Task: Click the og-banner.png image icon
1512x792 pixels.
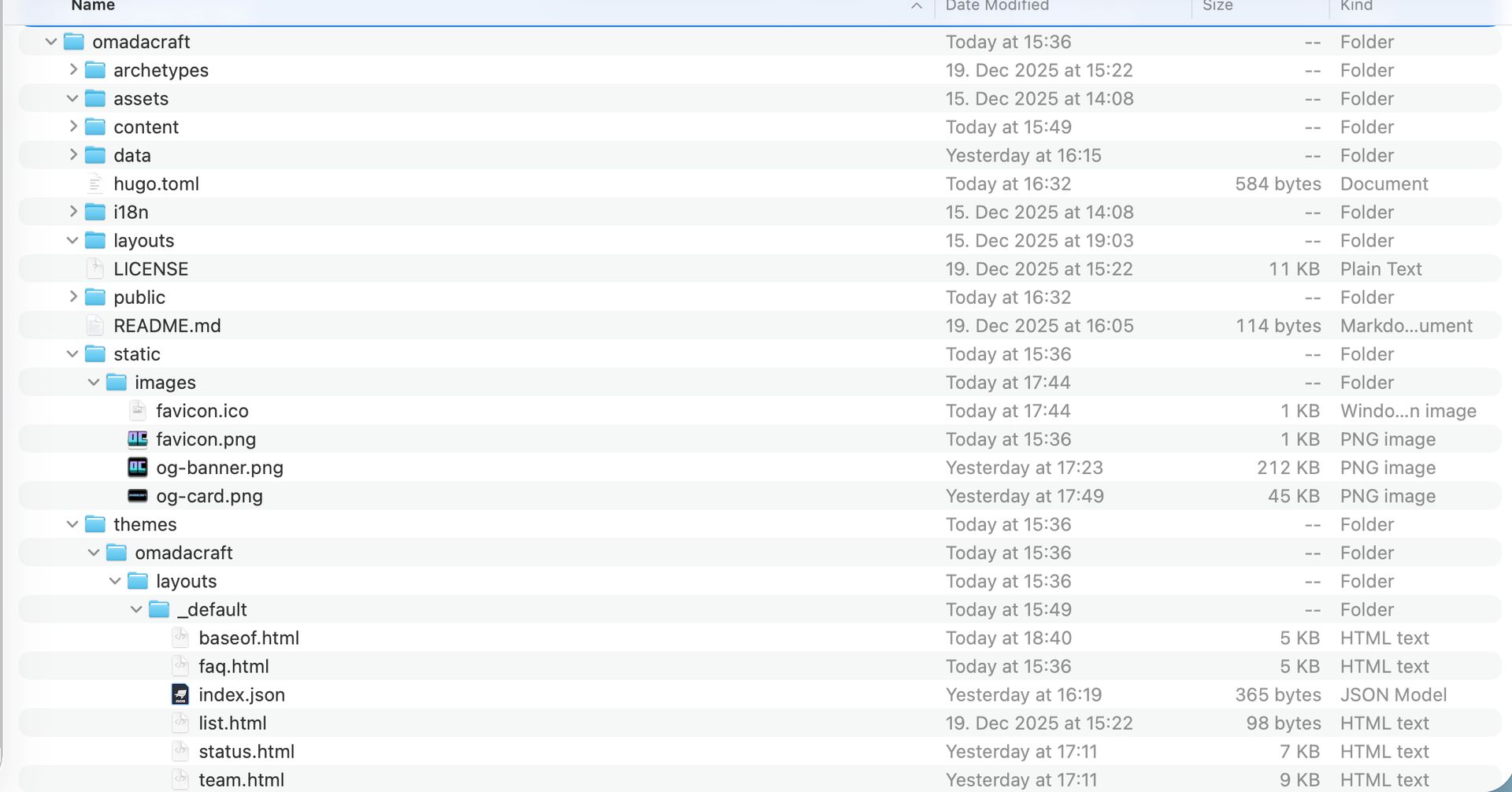Action: click(x=138, y=468)
